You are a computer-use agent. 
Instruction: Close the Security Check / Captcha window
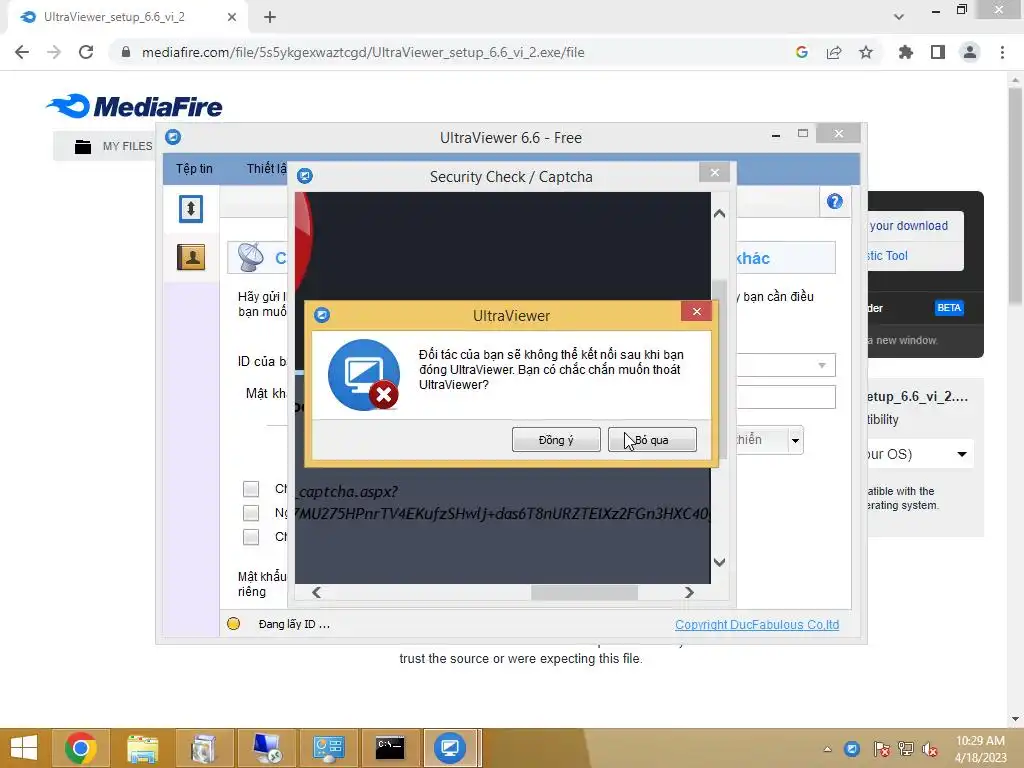pyautogui.click(x=714, y=172)
